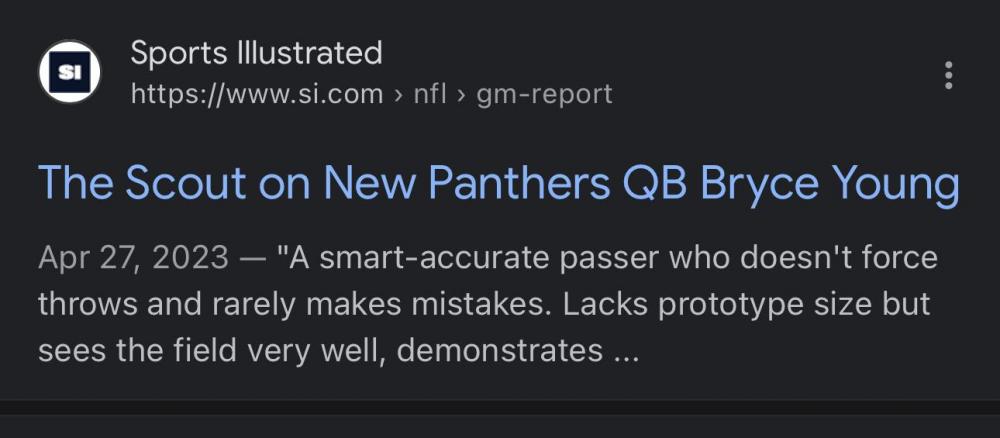Screen dimensions: 1000x438
Task: Click the trailing ellipsis after "demonstrates"
Action: point(624,352)
